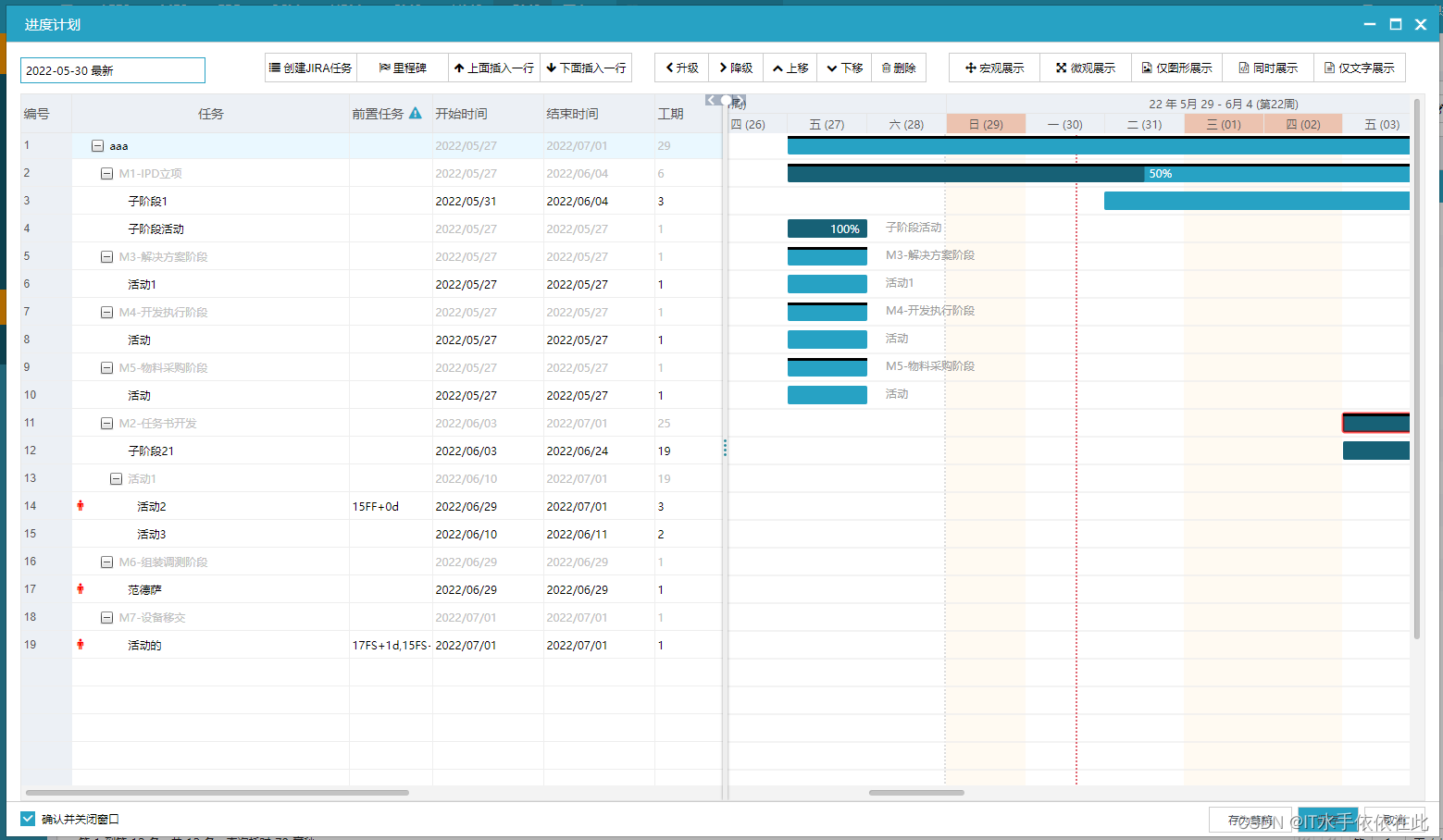Show only the chart via 仅图形展示
The width and height of the screenshot is (1443, 840).
[1177, 68]
